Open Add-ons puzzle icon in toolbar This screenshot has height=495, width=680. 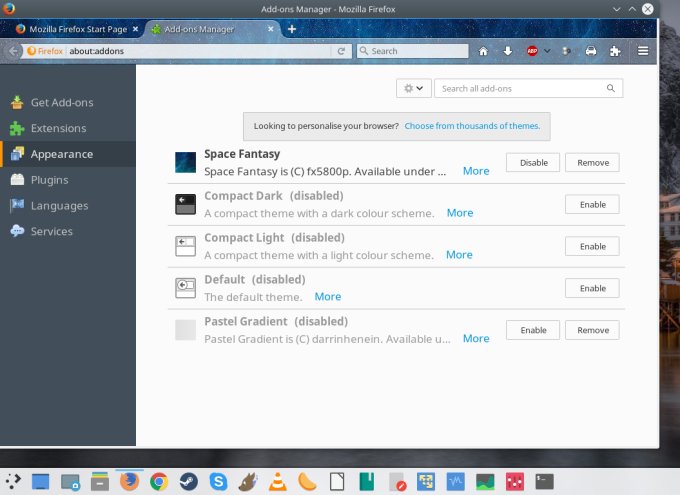615,51
